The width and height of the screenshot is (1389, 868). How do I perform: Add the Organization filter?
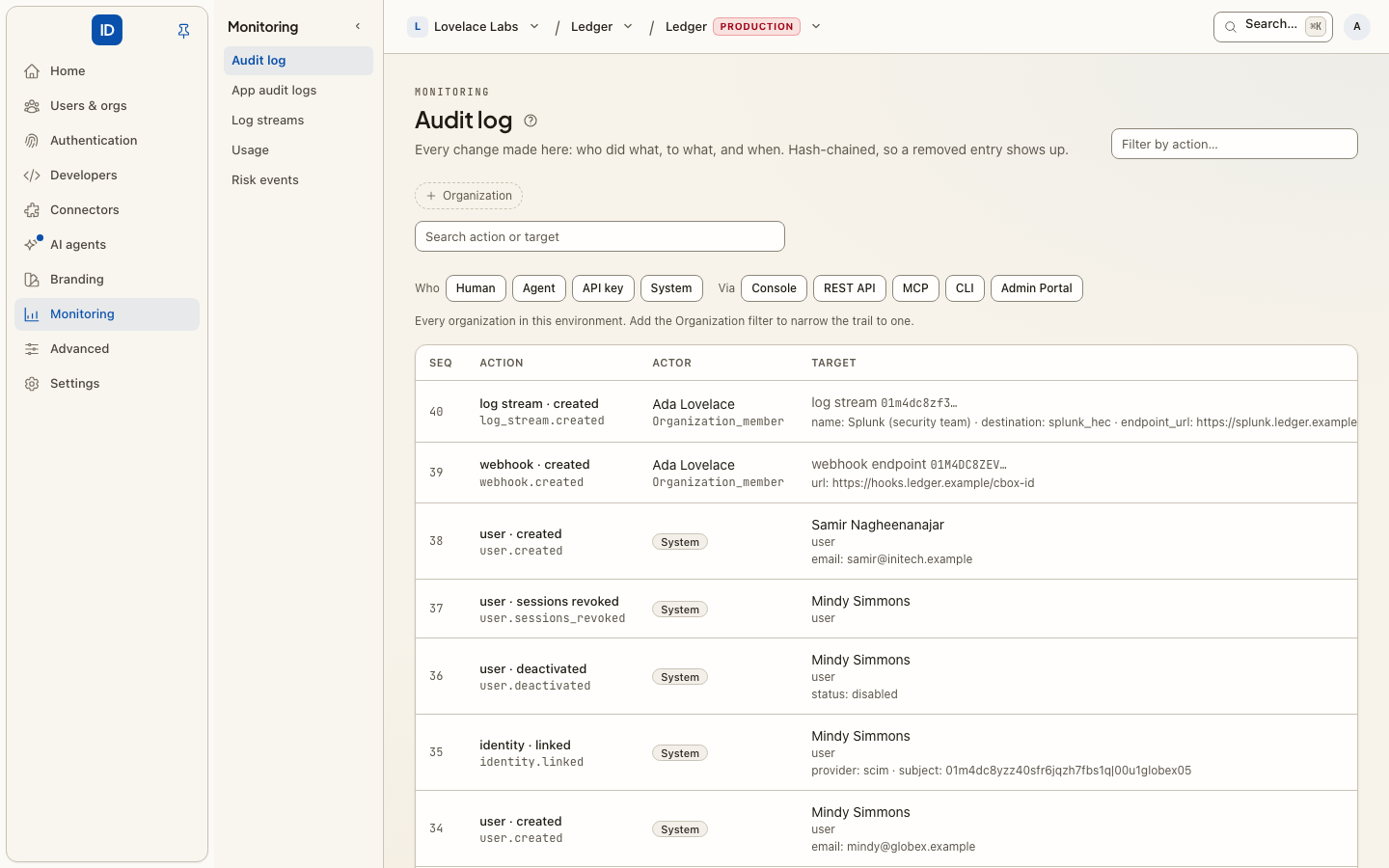(x=469, y=196)
